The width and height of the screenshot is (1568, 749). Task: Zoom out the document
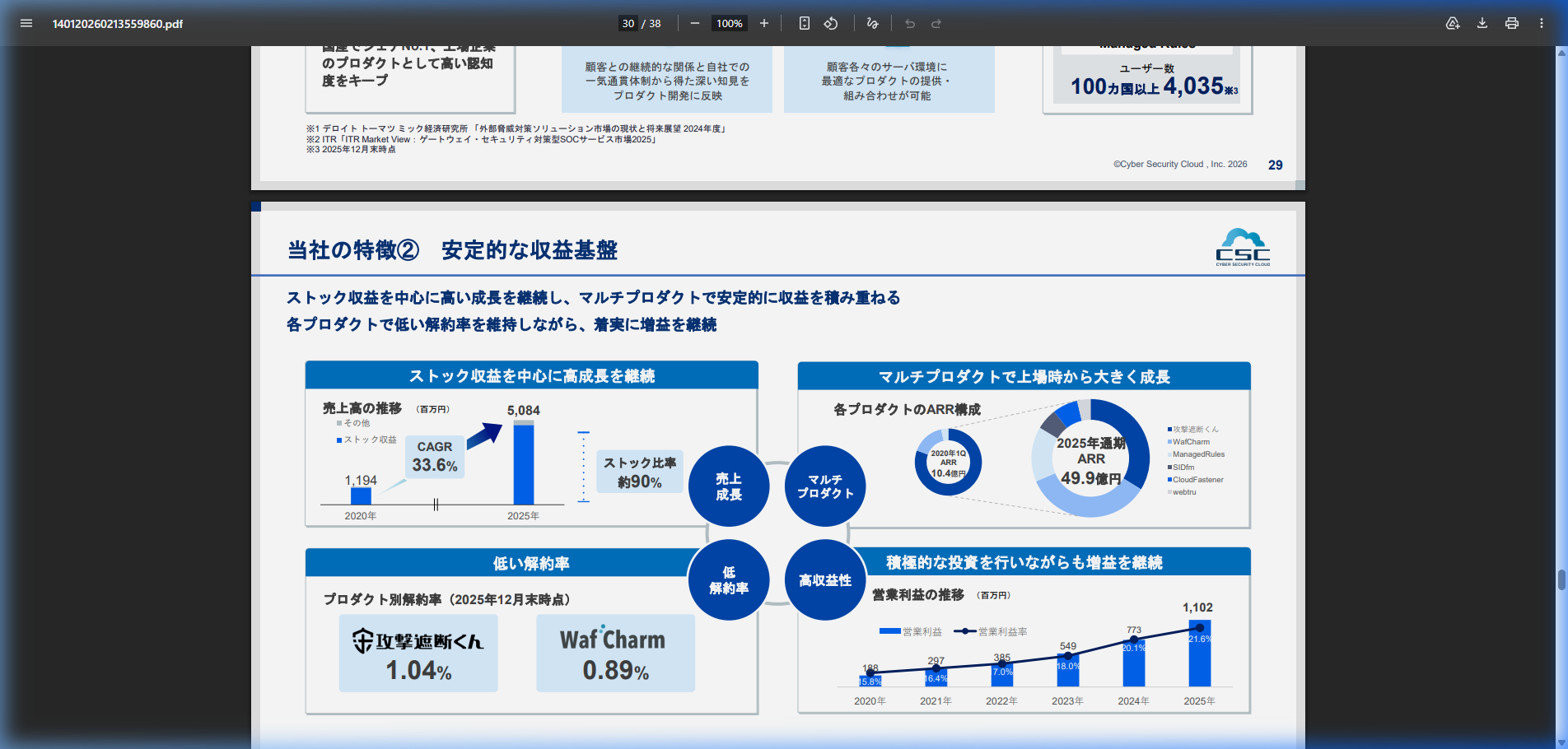(x=694, y=23)
